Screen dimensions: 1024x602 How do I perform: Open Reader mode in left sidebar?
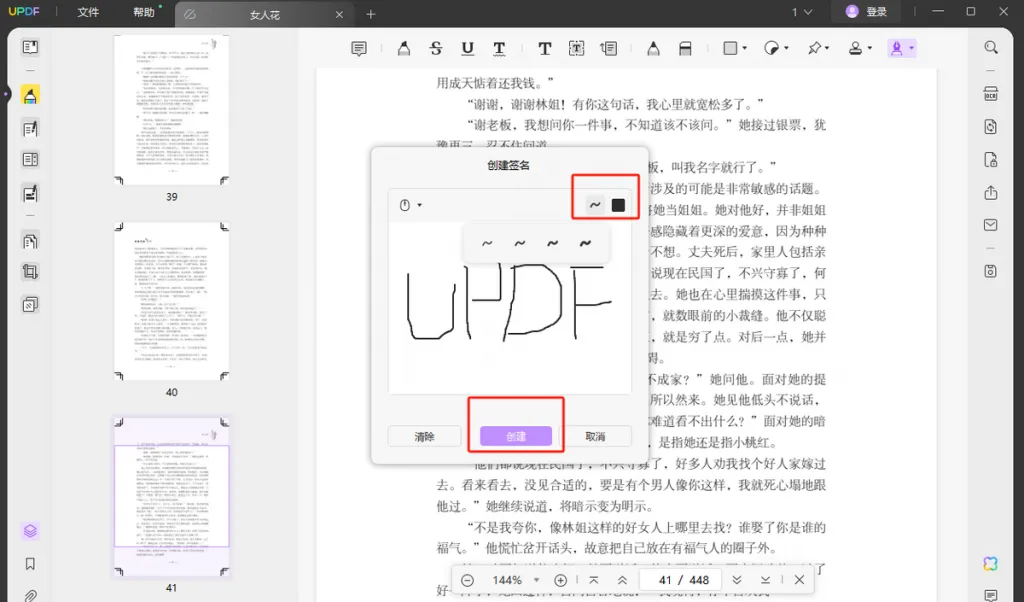point(30,47)
